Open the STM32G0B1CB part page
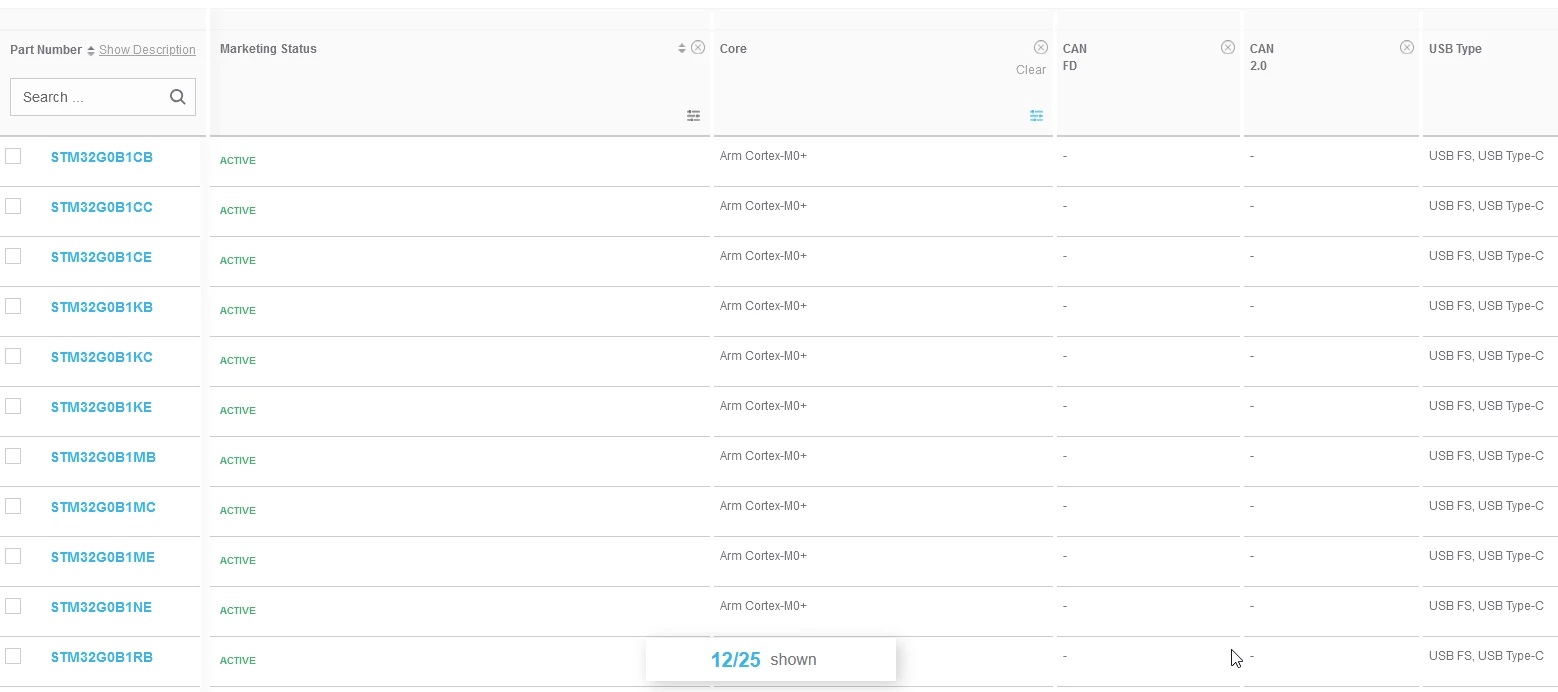 (x=102, y=157)
